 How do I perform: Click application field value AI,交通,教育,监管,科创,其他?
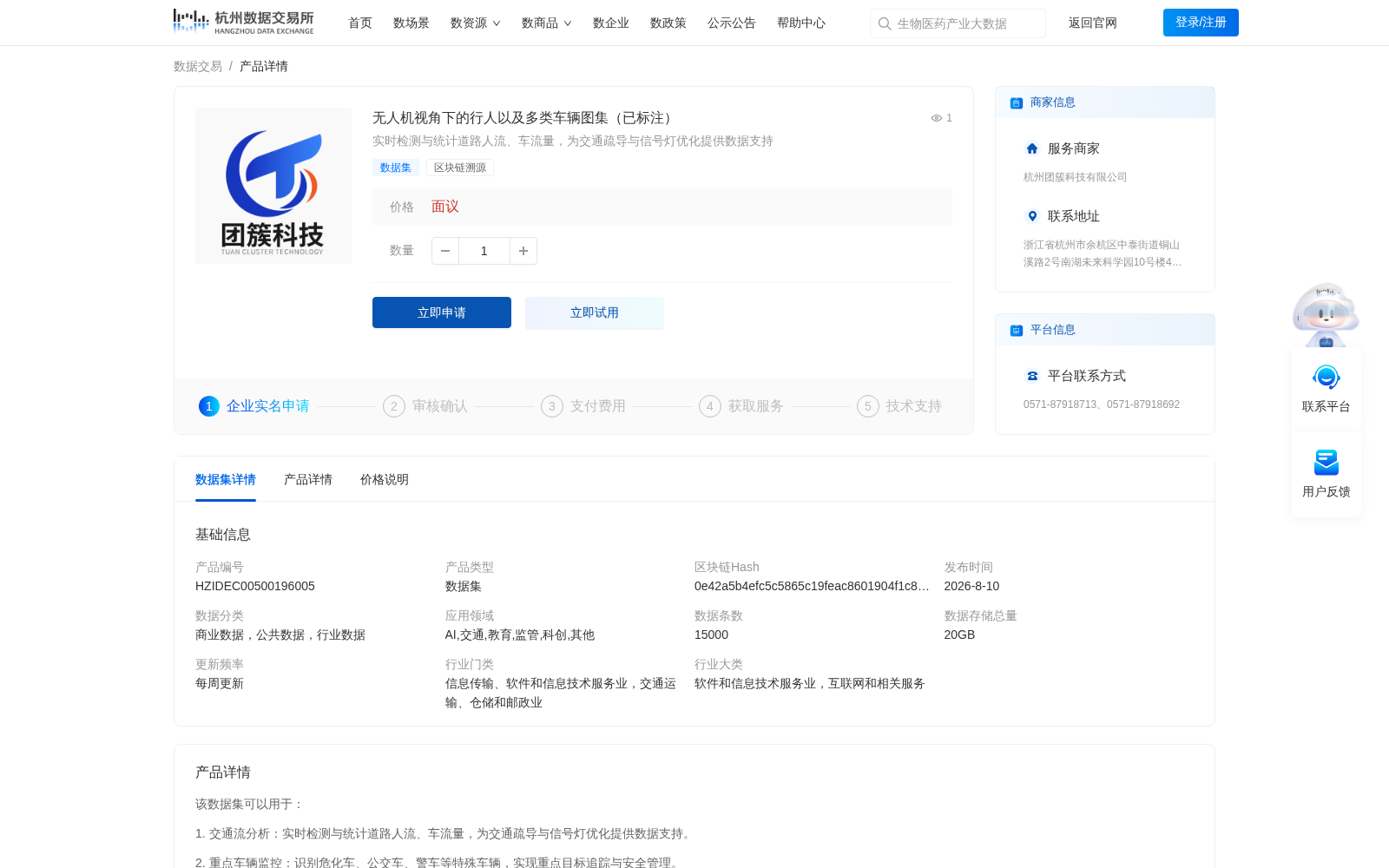pos(520,635)
